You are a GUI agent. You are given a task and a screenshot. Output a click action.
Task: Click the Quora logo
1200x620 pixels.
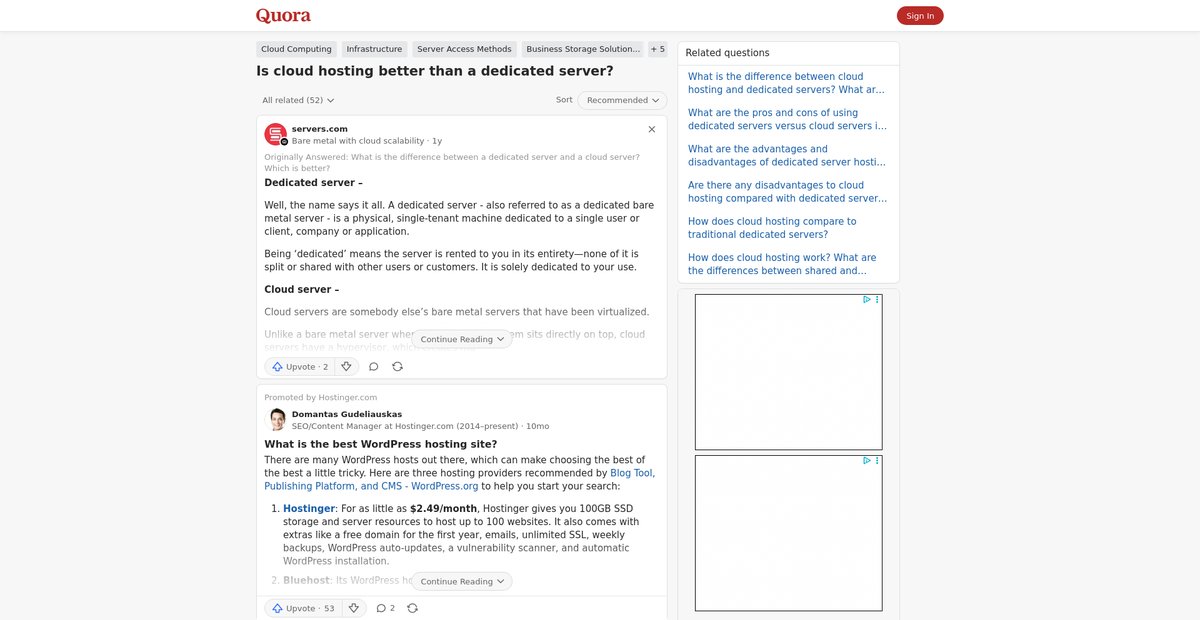click(283, 15)
